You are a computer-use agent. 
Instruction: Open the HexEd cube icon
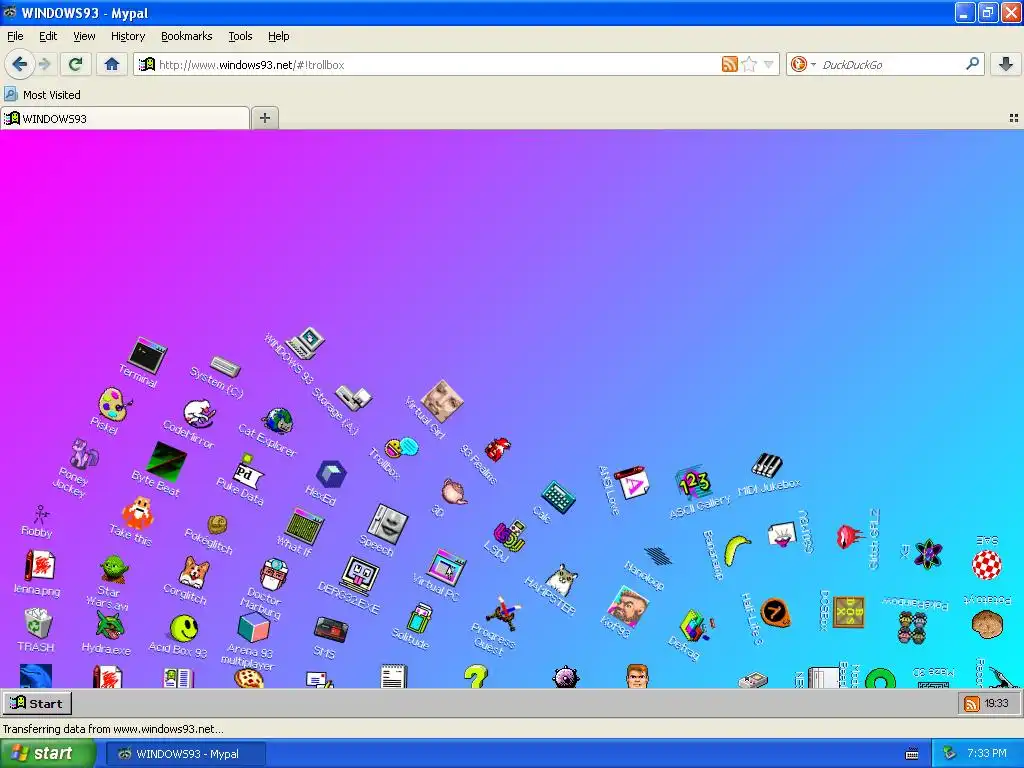pyautogui.click(x=331, y=474)
